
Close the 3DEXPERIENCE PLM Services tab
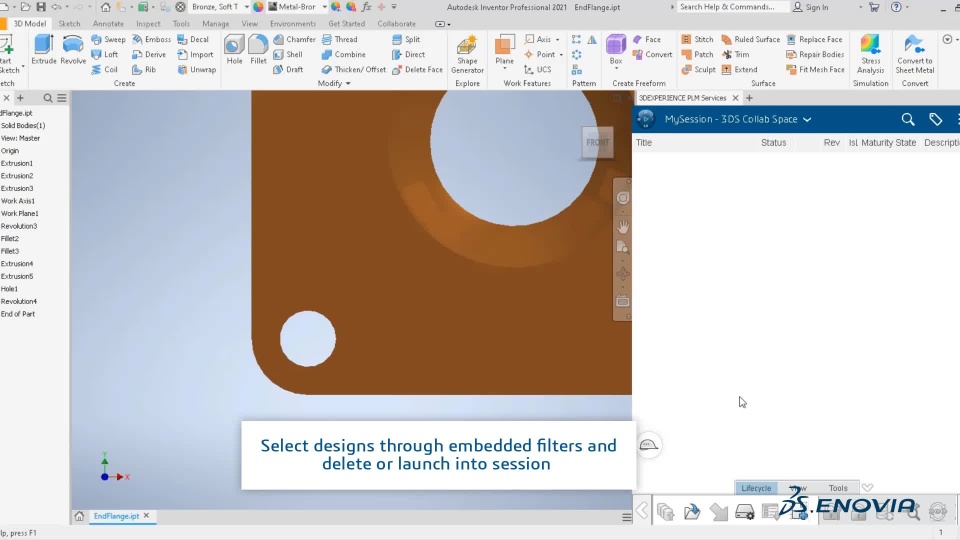click(x=735, y=98)
